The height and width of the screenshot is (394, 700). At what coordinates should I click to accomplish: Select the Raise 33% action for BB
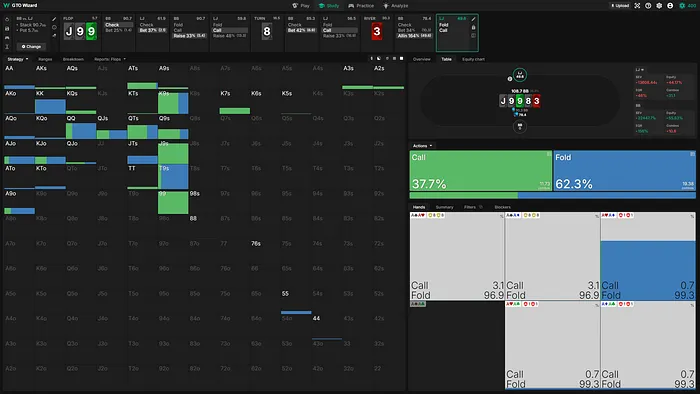(189, 36)
